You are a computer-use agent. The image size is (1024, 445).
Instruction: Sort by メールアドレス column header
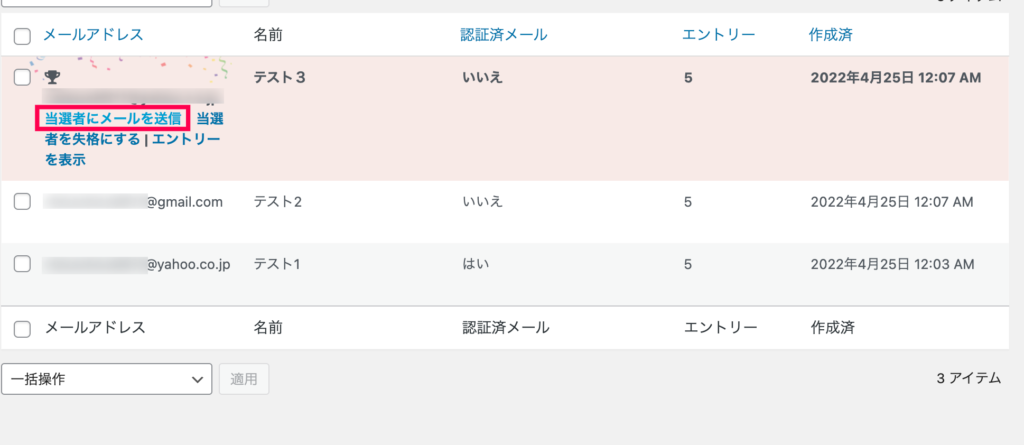(x=93, y=35)
